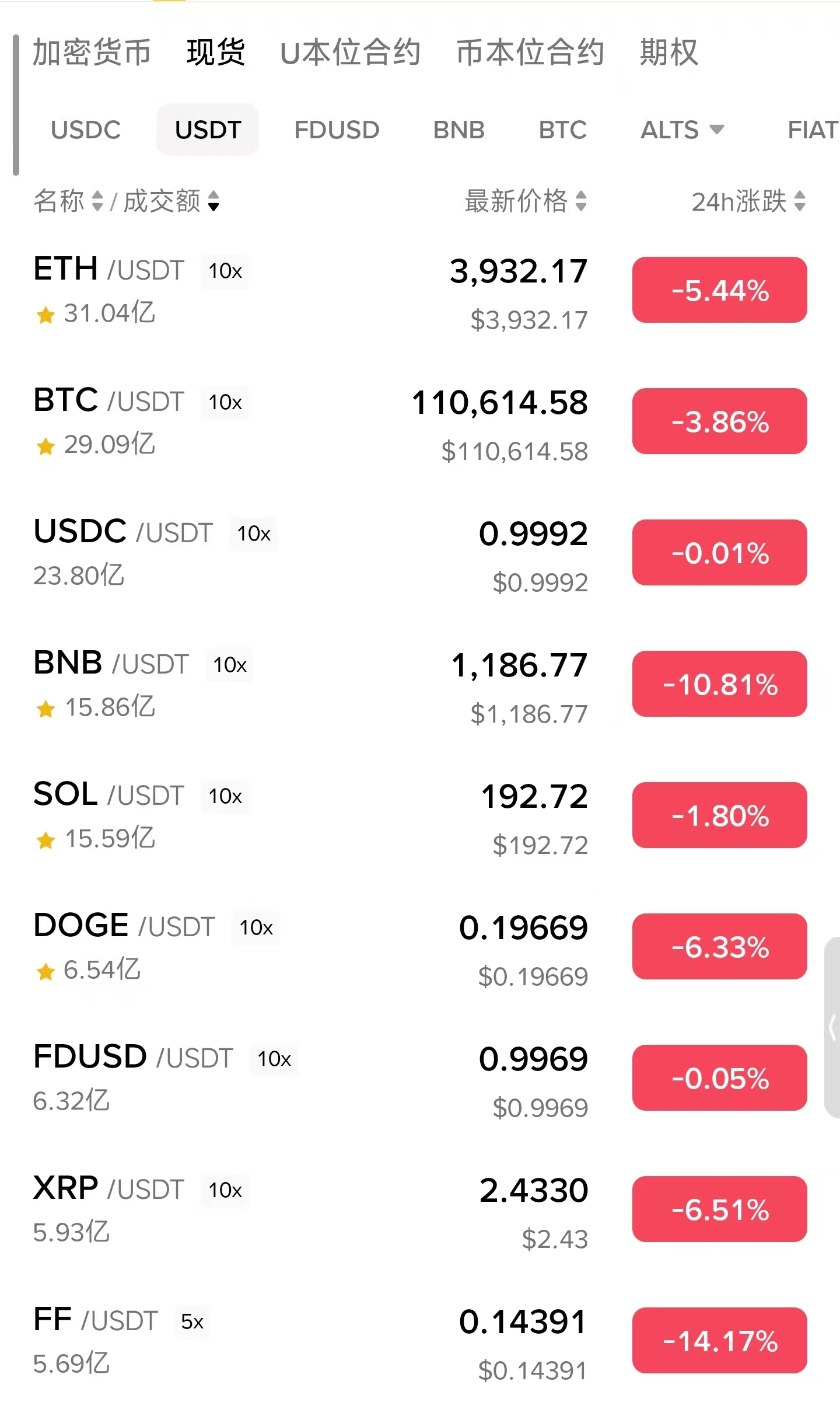Select the USDC quote filter
Screen dimensions: 840x1423
point(86,130)
